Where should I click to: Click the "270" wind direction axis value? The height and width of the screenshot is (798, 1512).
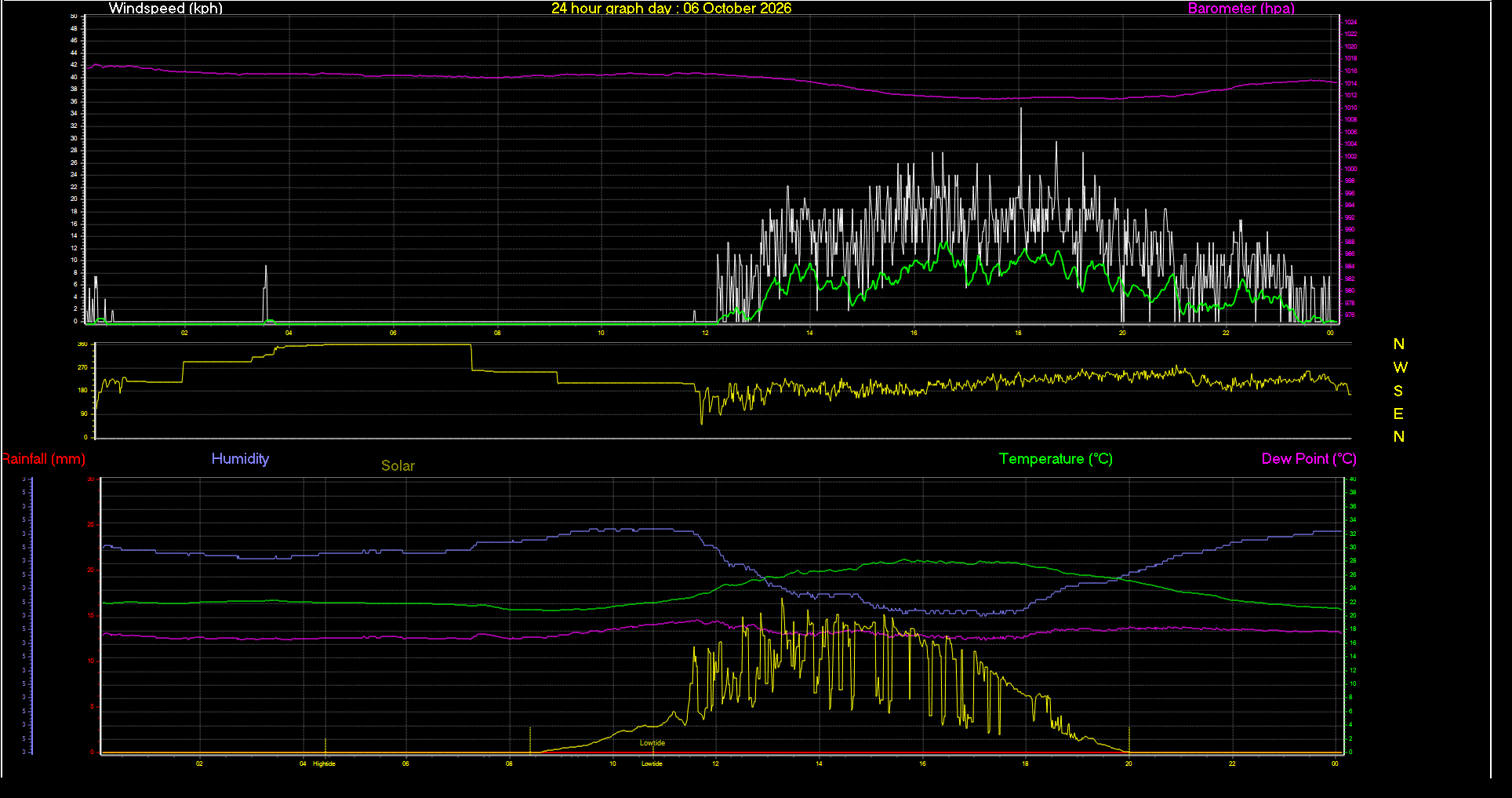pos(82,367)
